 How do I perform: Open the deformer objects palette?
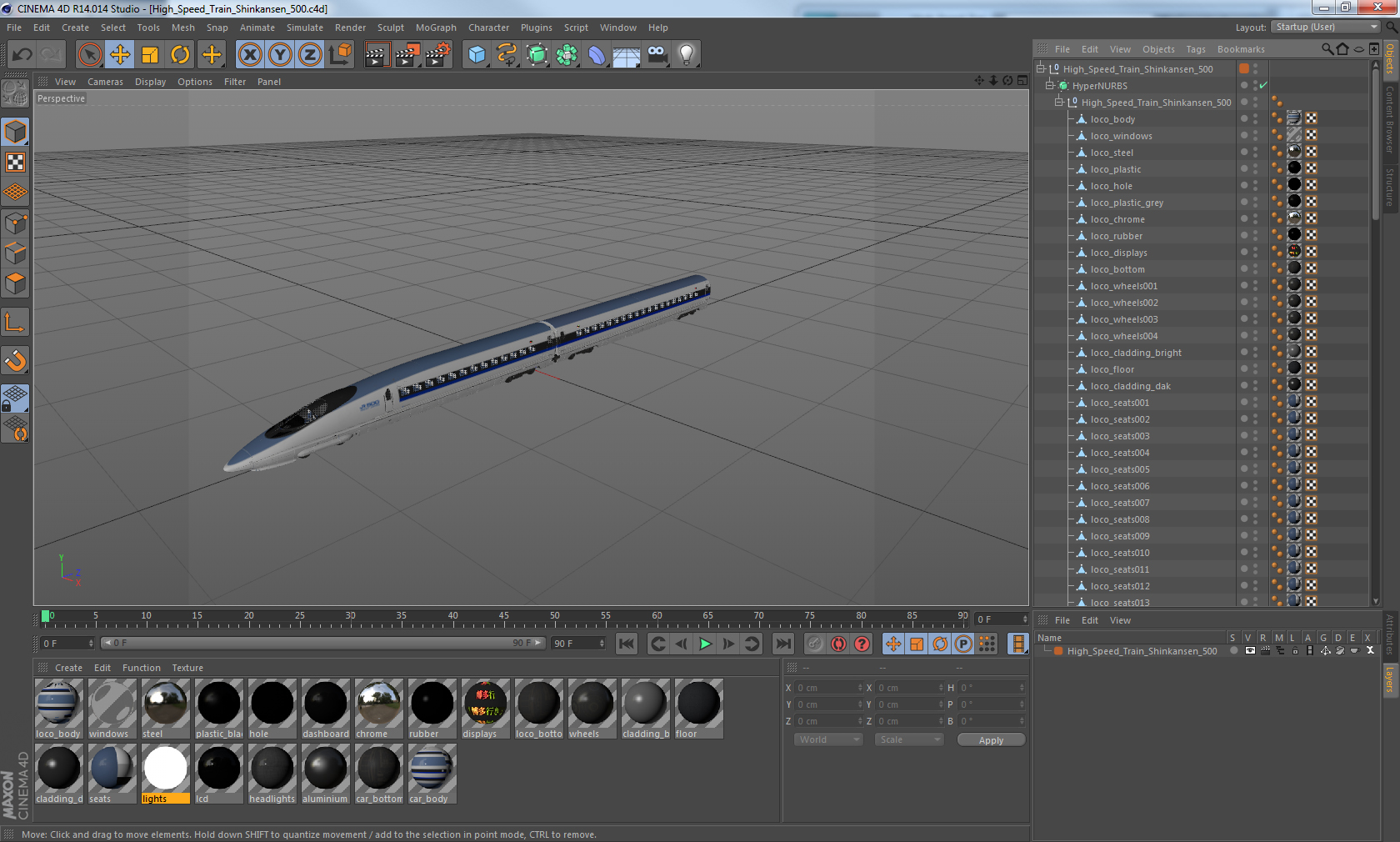coord(597,55)
